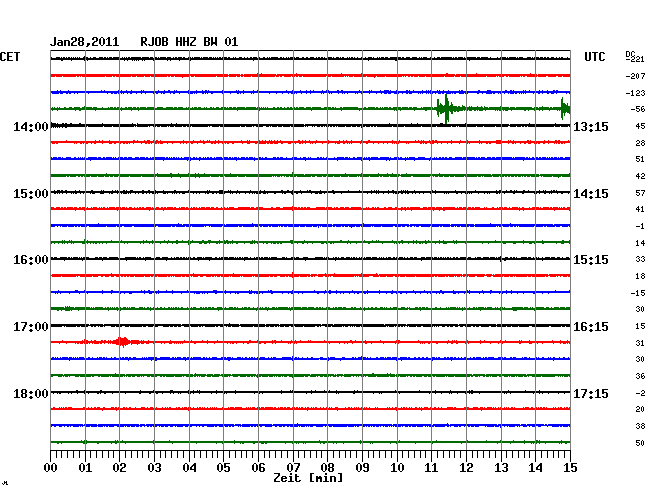Click the green seismic burst just before minute 15
This screenshot has width=650, height=494.
tap(565, 109)
